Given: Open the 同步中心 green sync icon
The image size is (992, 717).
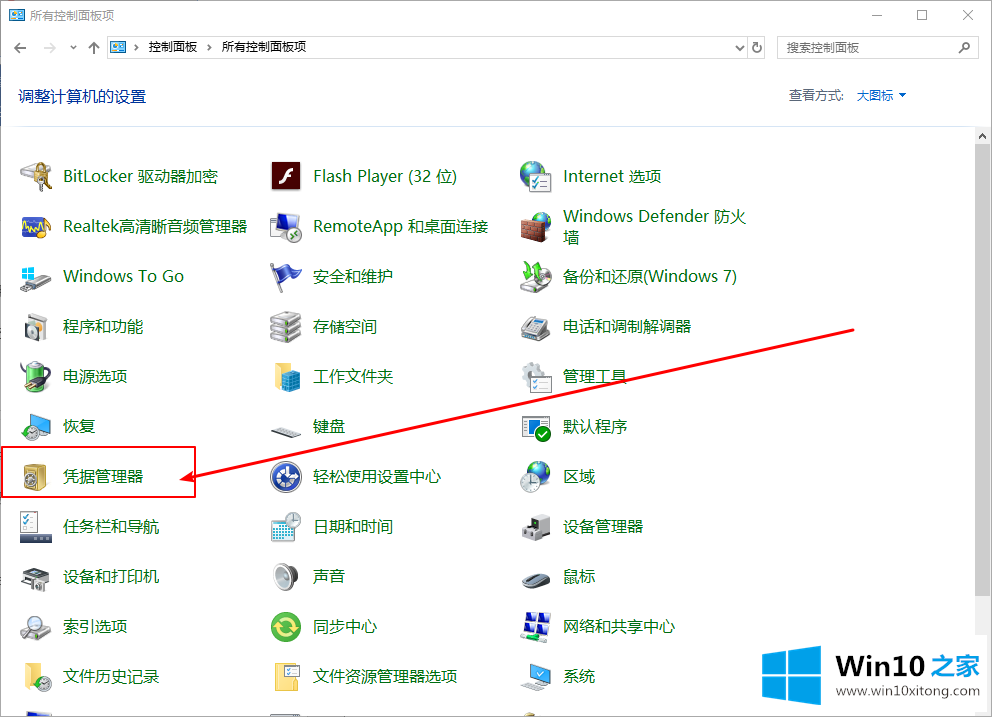Looking at the screenshot, I should pyautogui.click(x=286, y=627).
